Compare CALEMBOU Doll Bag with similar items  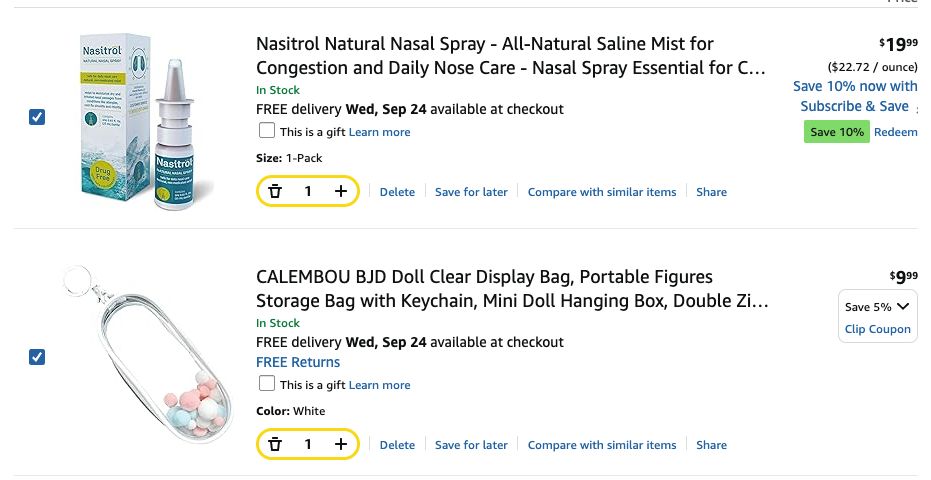[x=602, y=445]
